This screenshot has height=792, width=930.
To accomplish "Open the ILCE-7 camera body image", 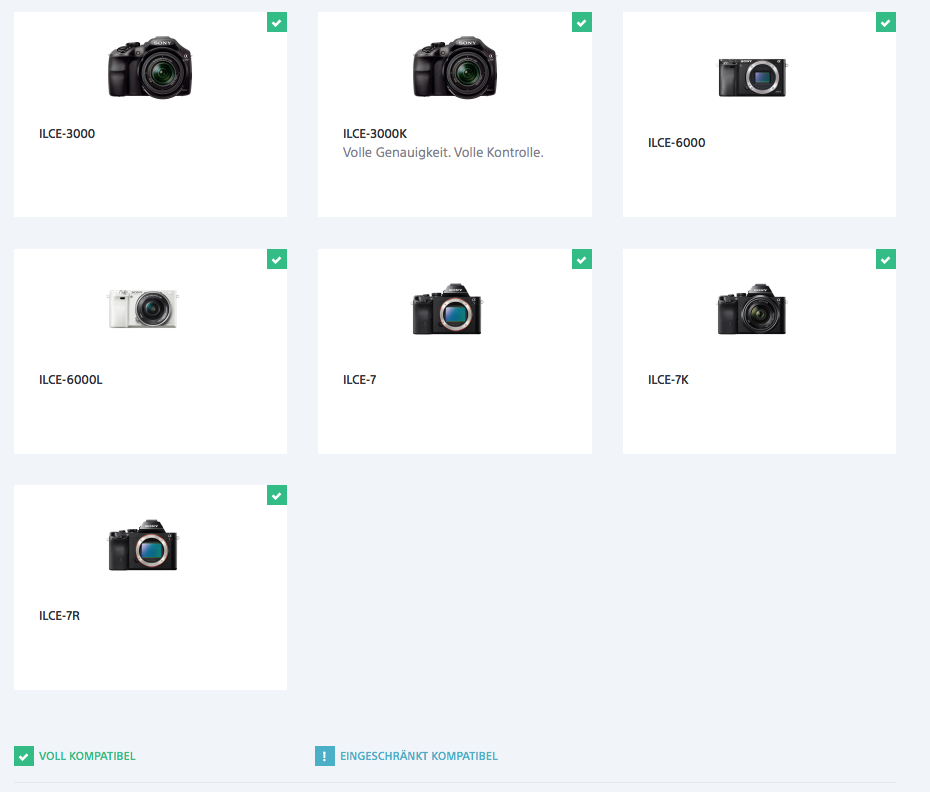I will click(447, 310).
